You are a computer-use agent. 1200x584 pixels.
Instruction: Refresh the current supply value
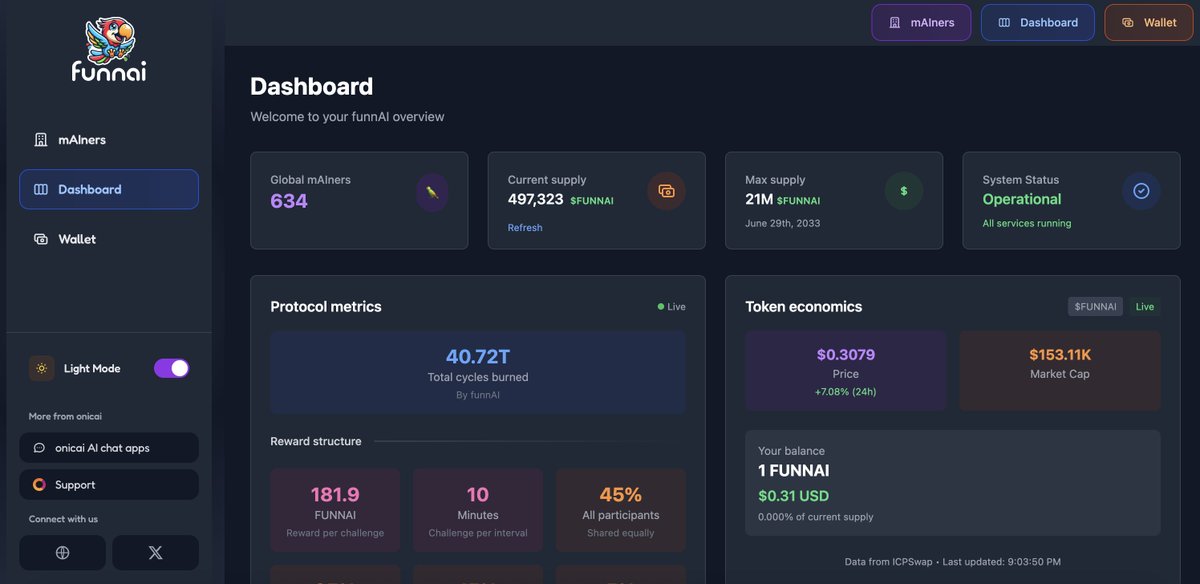[525, 228]
